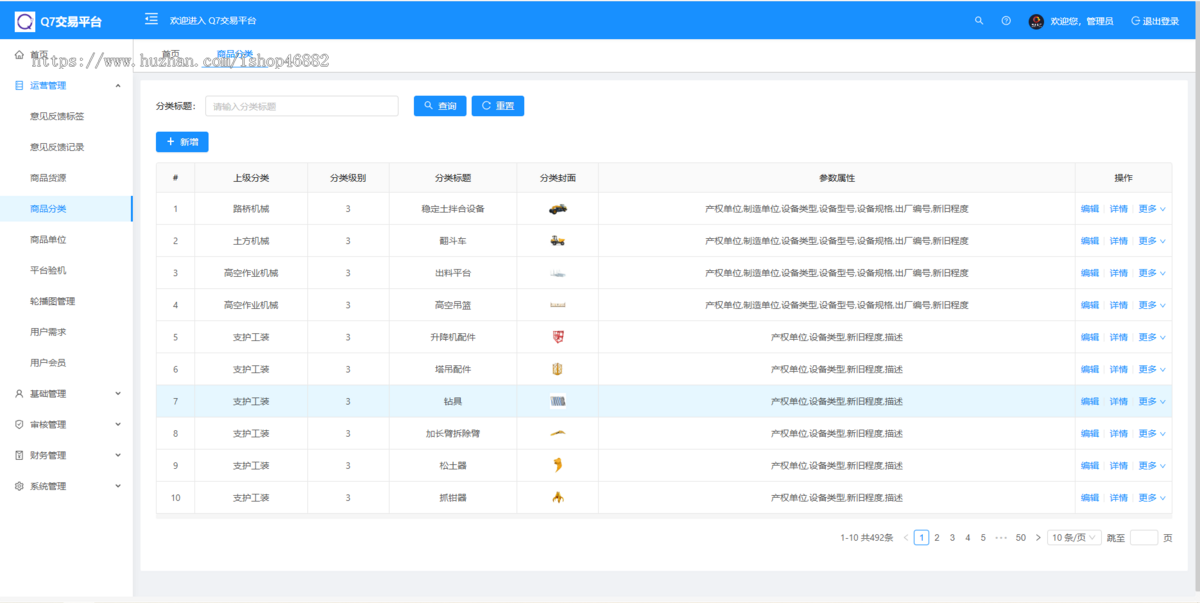Open search via the header magnifier icon
This screenshot has width=1200, height=603.
(x=979, y=21)
